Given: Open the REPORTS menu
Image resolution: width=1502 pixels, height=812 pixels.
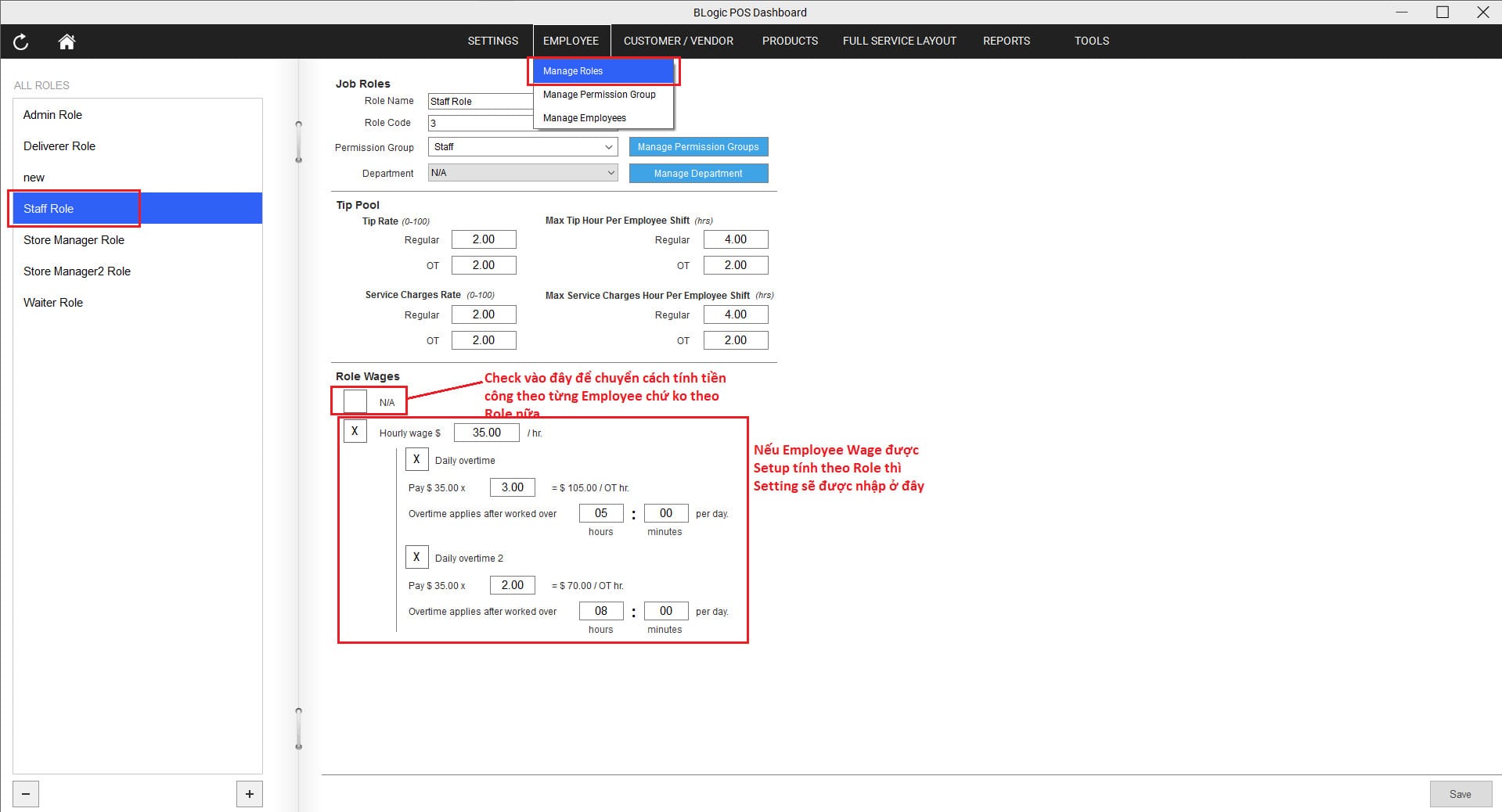Looking at the screenshot, I should pos(1006,41).
